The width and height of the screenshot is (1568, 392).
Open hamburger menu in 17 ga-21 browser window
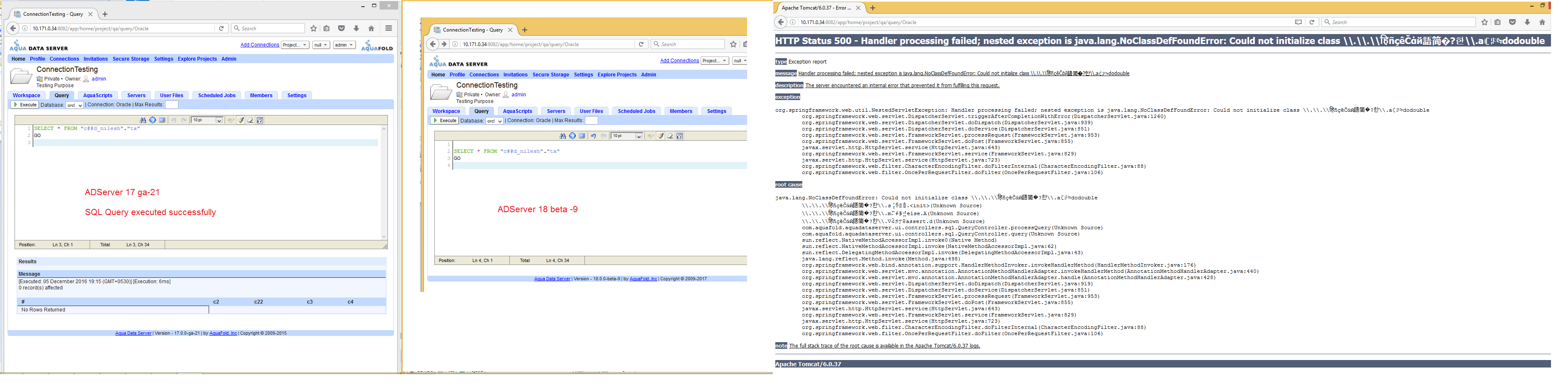388,28
